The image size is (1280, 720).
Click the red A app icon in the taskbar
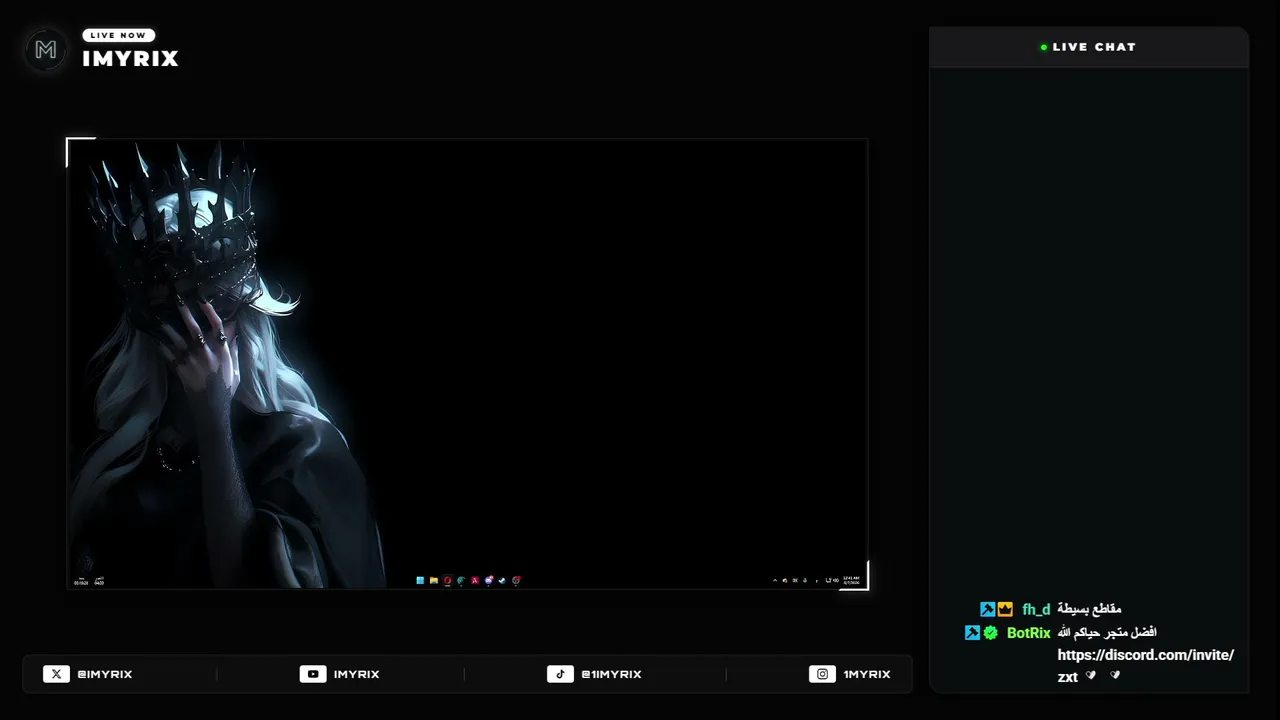click(475, 580)
